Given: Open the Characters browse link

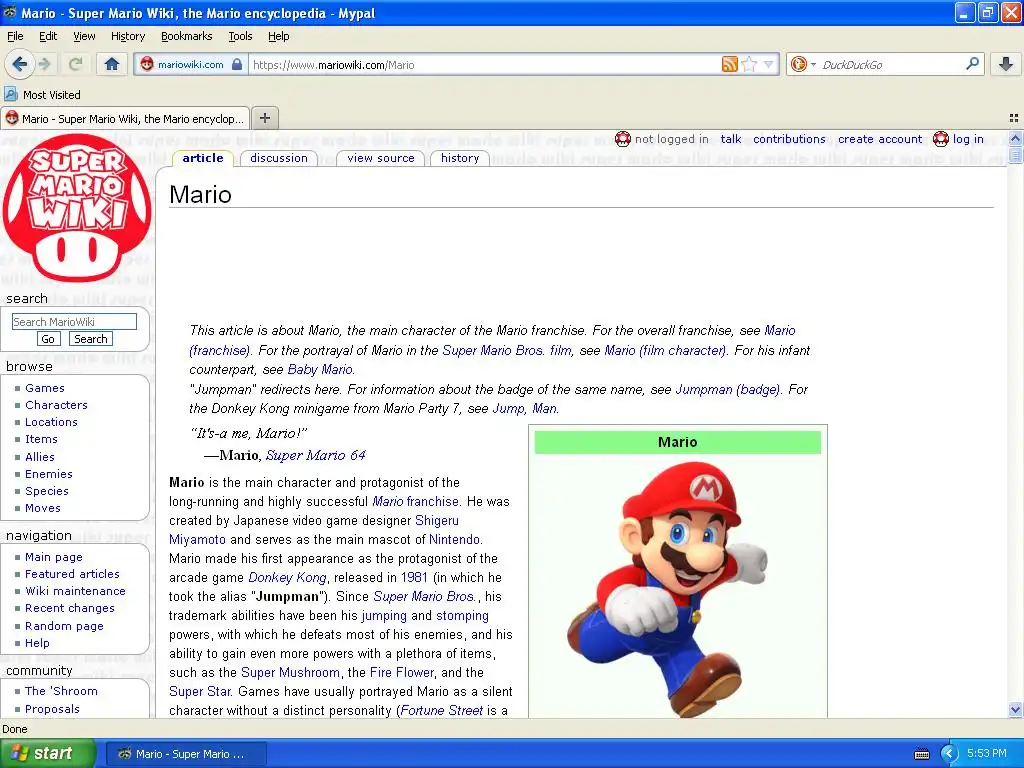Looking at the screenshot, I should (56, 405).
